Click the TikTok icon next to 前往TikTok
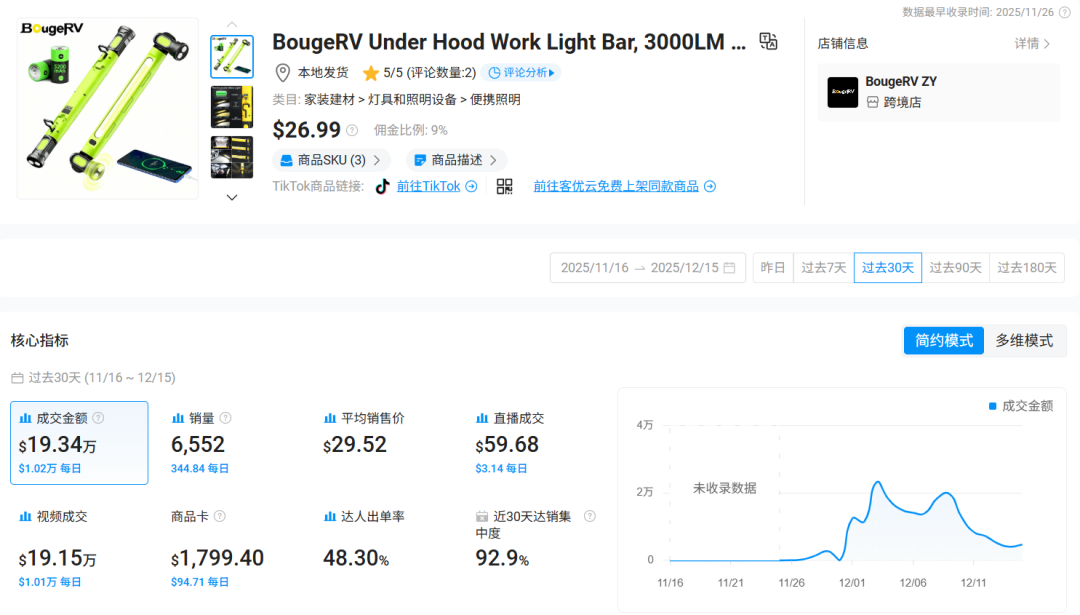 382,186
